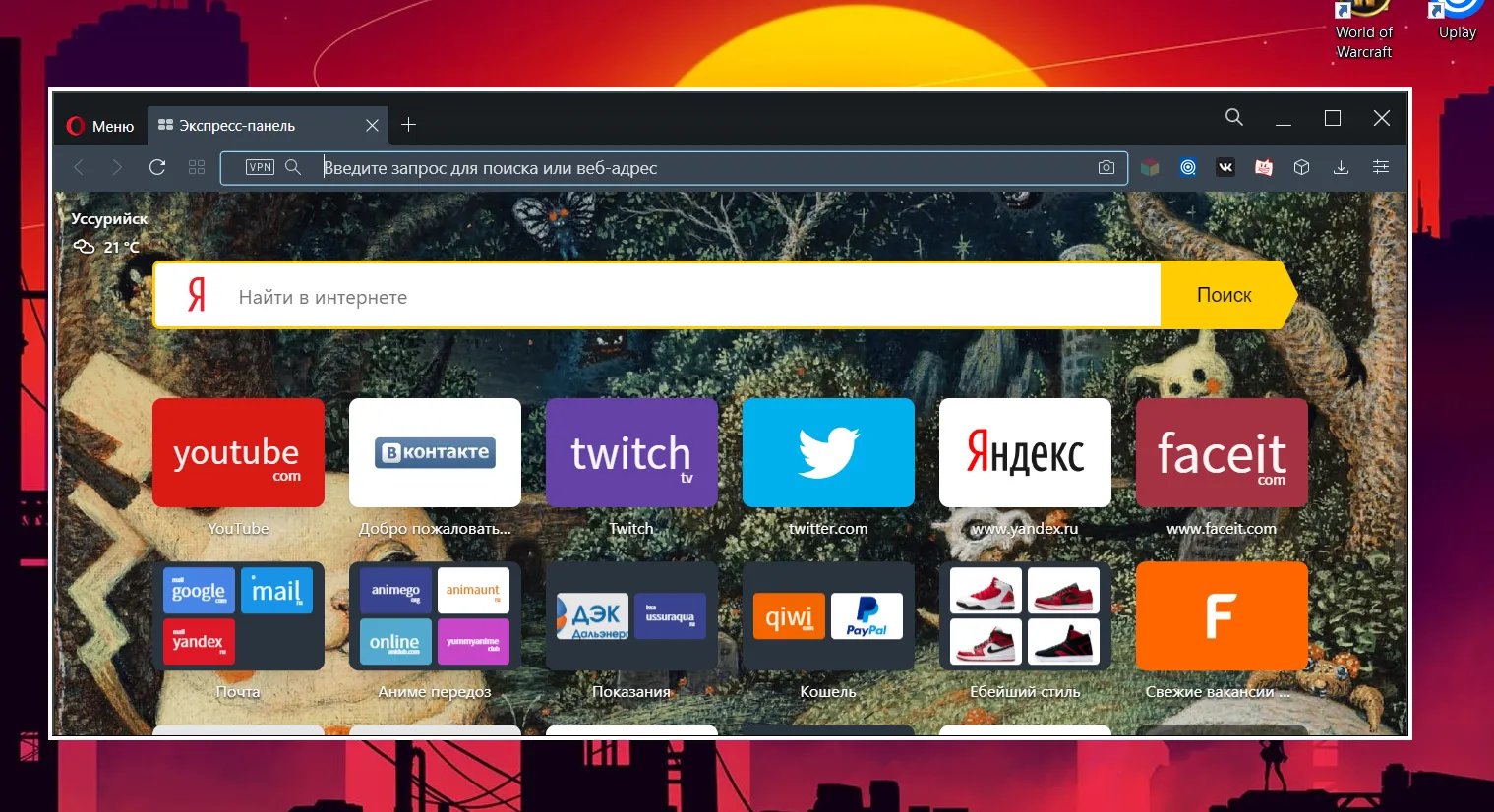Click the twitter.com caption
The image size is (1494, 812).
tap(828, 529)
